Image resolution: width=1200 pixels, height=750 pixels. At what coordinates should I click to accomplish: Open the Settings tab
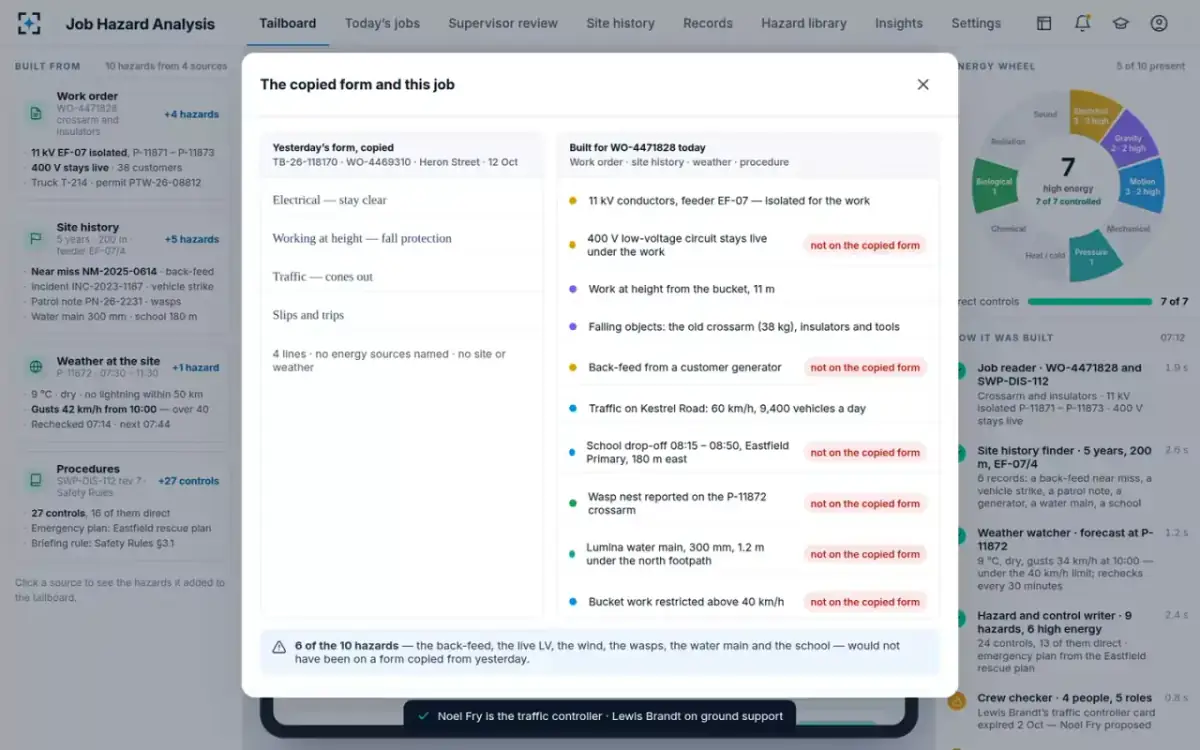point(976,23)
